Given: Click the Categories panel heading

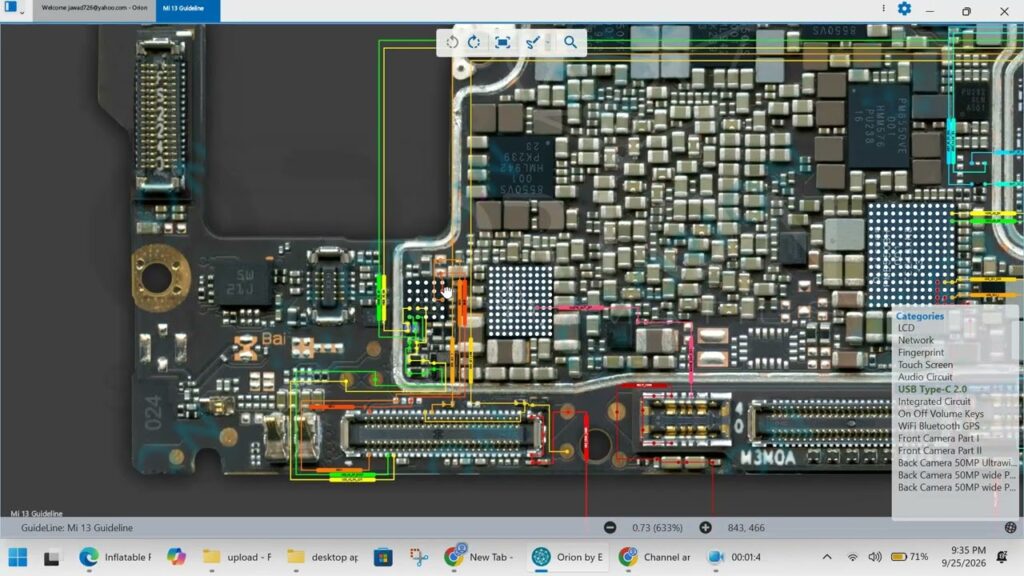Looking at the screenshot, I should (x=920, y=316).
